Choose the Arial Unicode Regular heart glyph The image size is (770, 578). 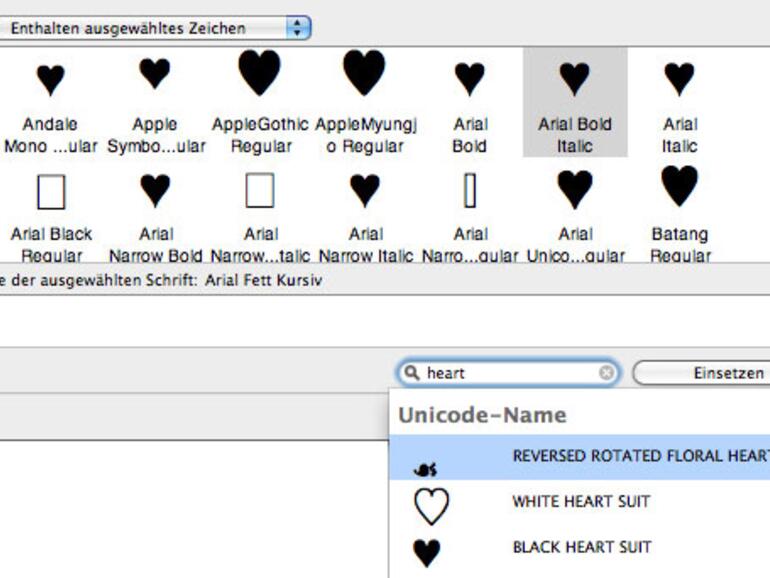pos(575,190)
